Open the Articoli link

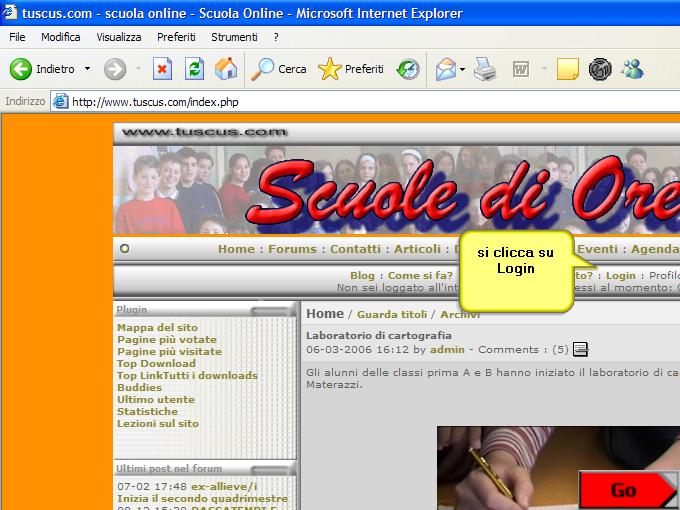pyautogui.click(x=417, y=249)
